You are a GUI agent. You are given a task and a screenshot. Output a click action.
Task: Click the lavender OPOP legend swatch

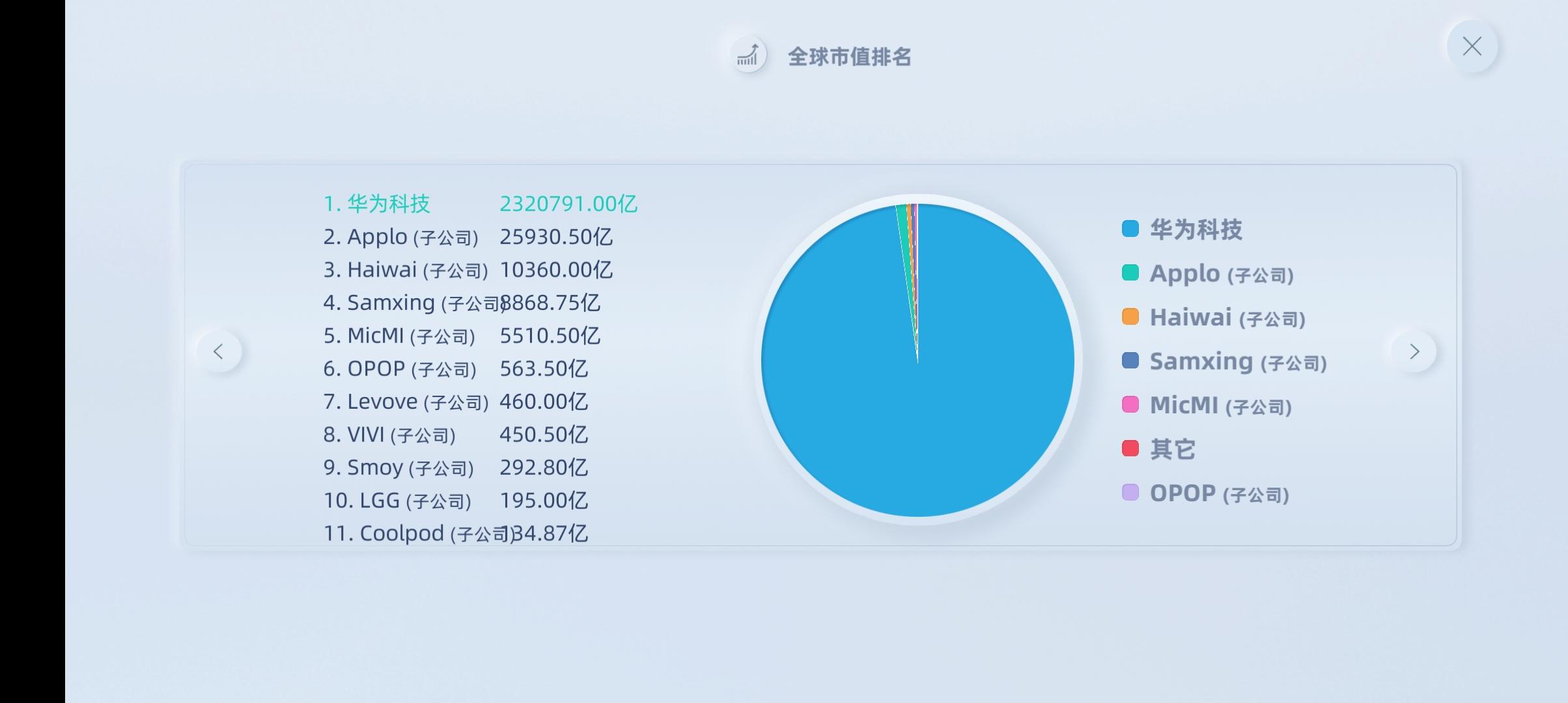pos(1130,493)
